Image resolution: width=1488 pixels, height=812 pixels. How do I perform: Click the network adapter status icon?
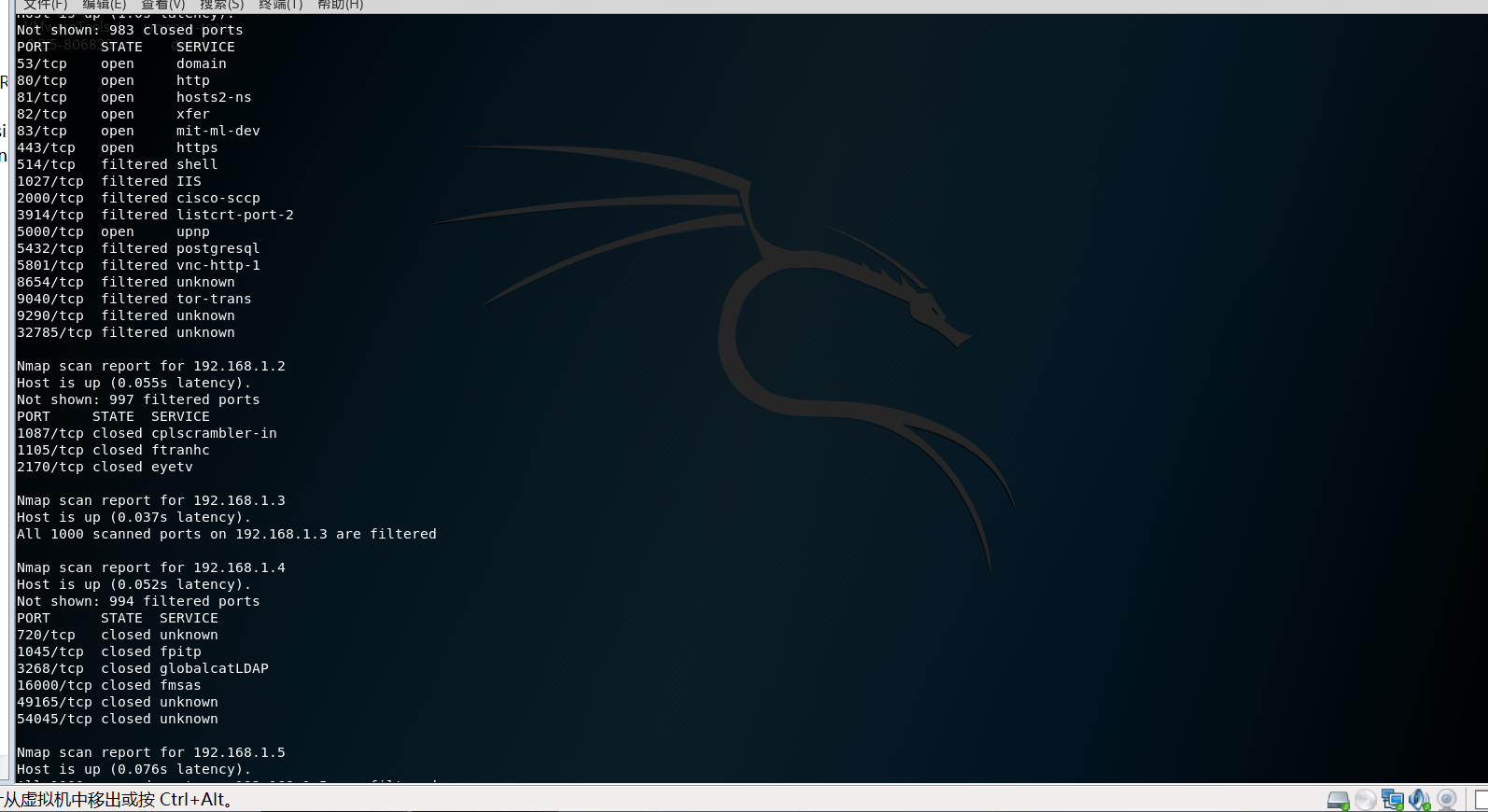(x=1393, y=800)
